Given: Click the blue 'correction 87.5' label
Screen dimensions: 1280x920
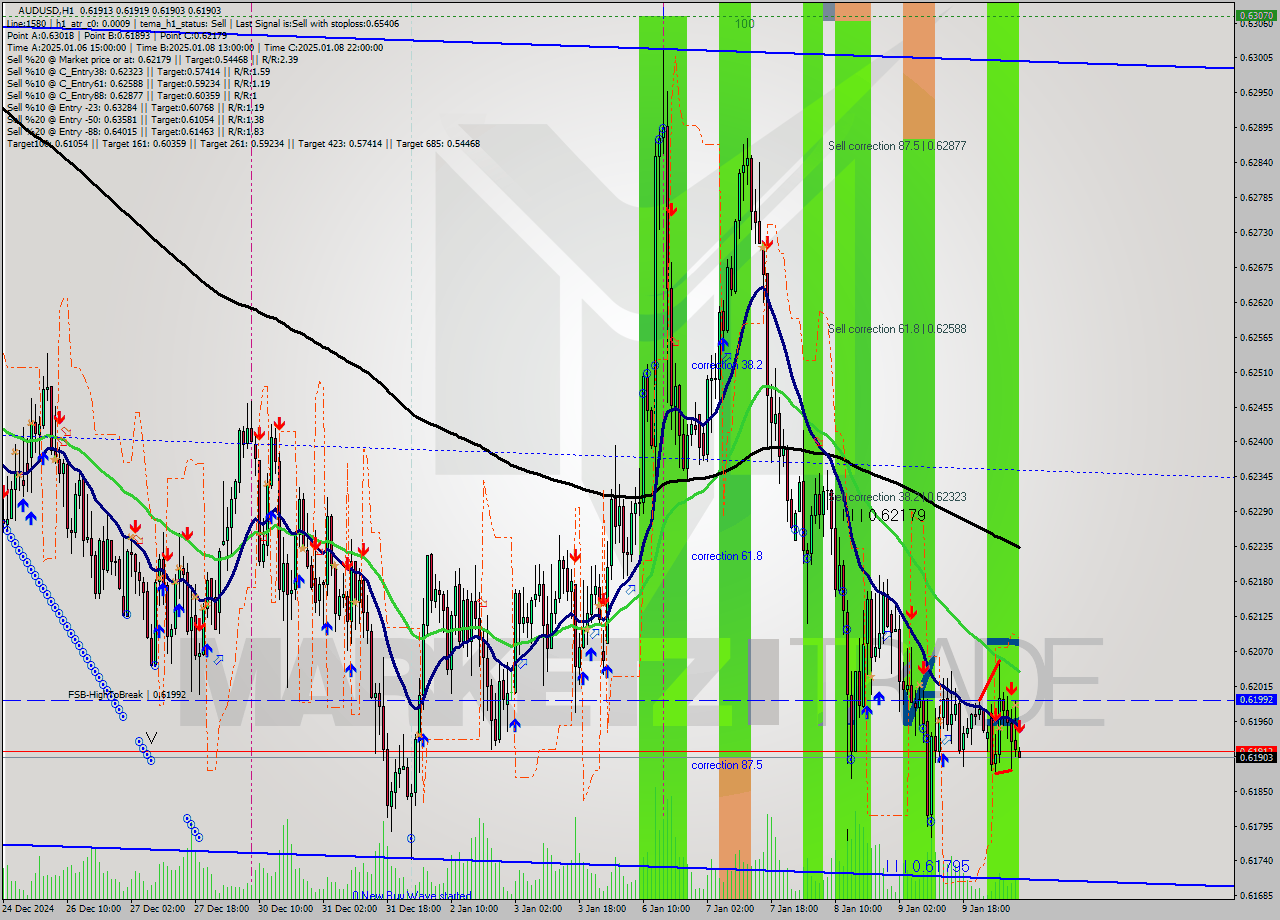Looking at the screenshot, I should point(727,765).
